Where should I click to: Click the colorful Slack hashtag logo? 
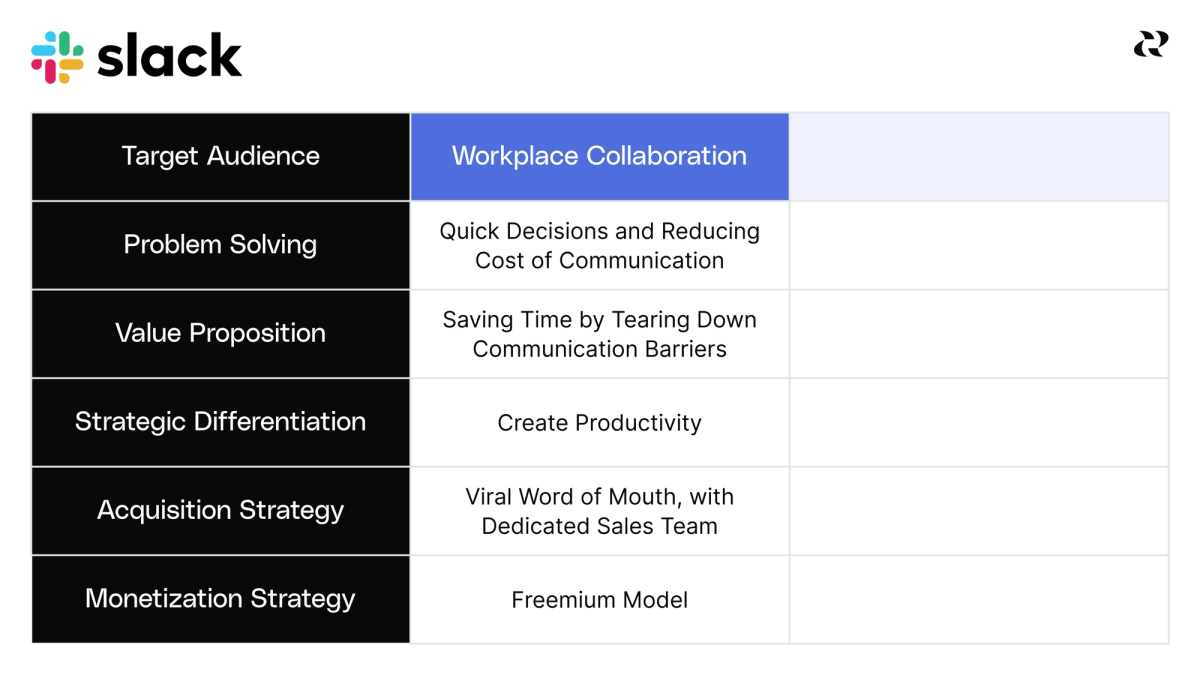[57, 57]
